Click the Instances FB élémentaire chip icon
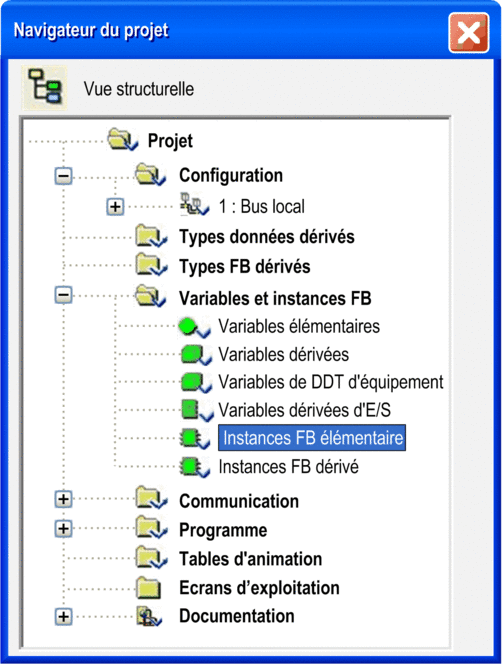Screen dimensions: 502x664 point(195,438)
